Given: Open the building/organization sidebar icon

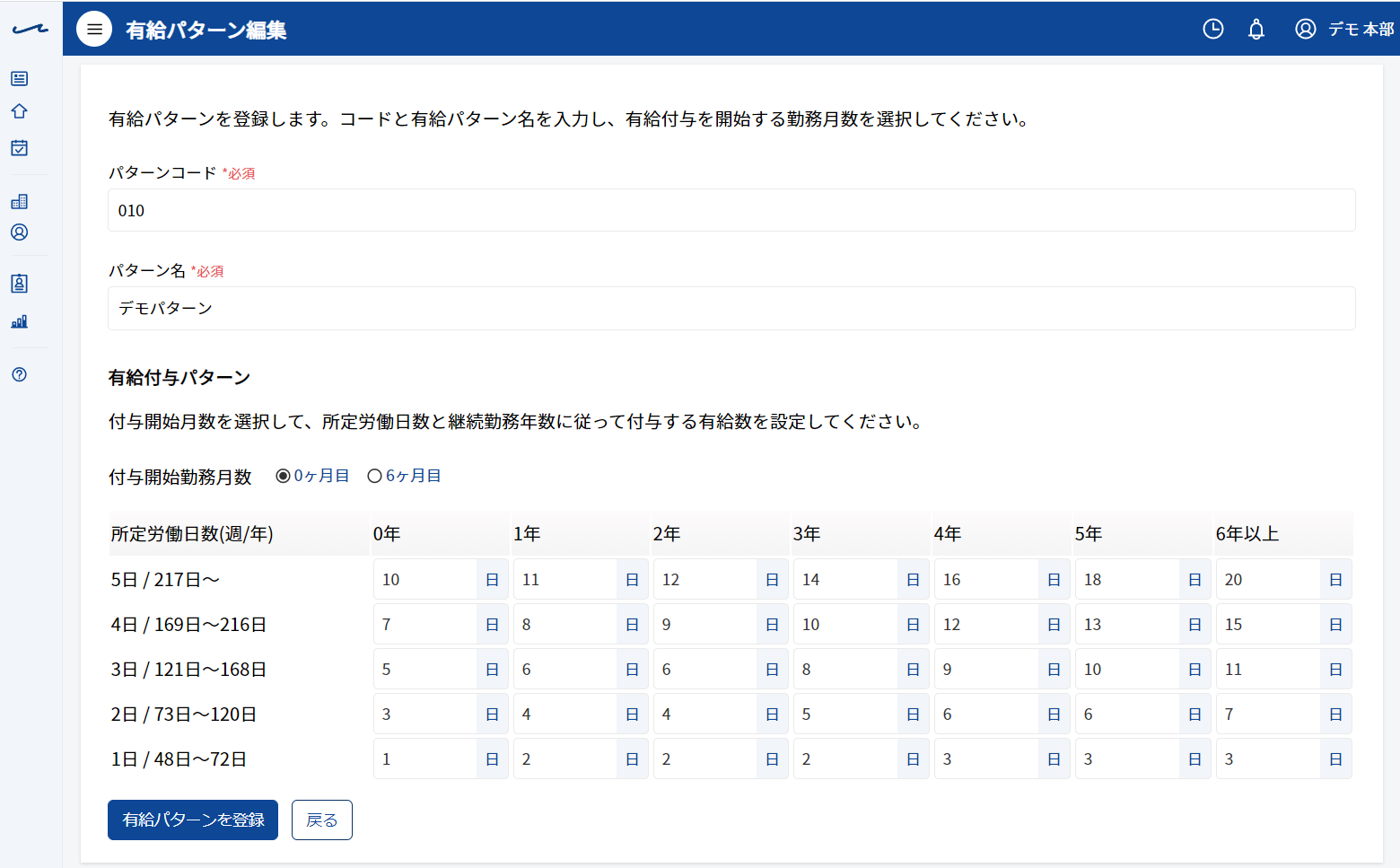Looking at the screenshot, I should click(x=19, y=201).
